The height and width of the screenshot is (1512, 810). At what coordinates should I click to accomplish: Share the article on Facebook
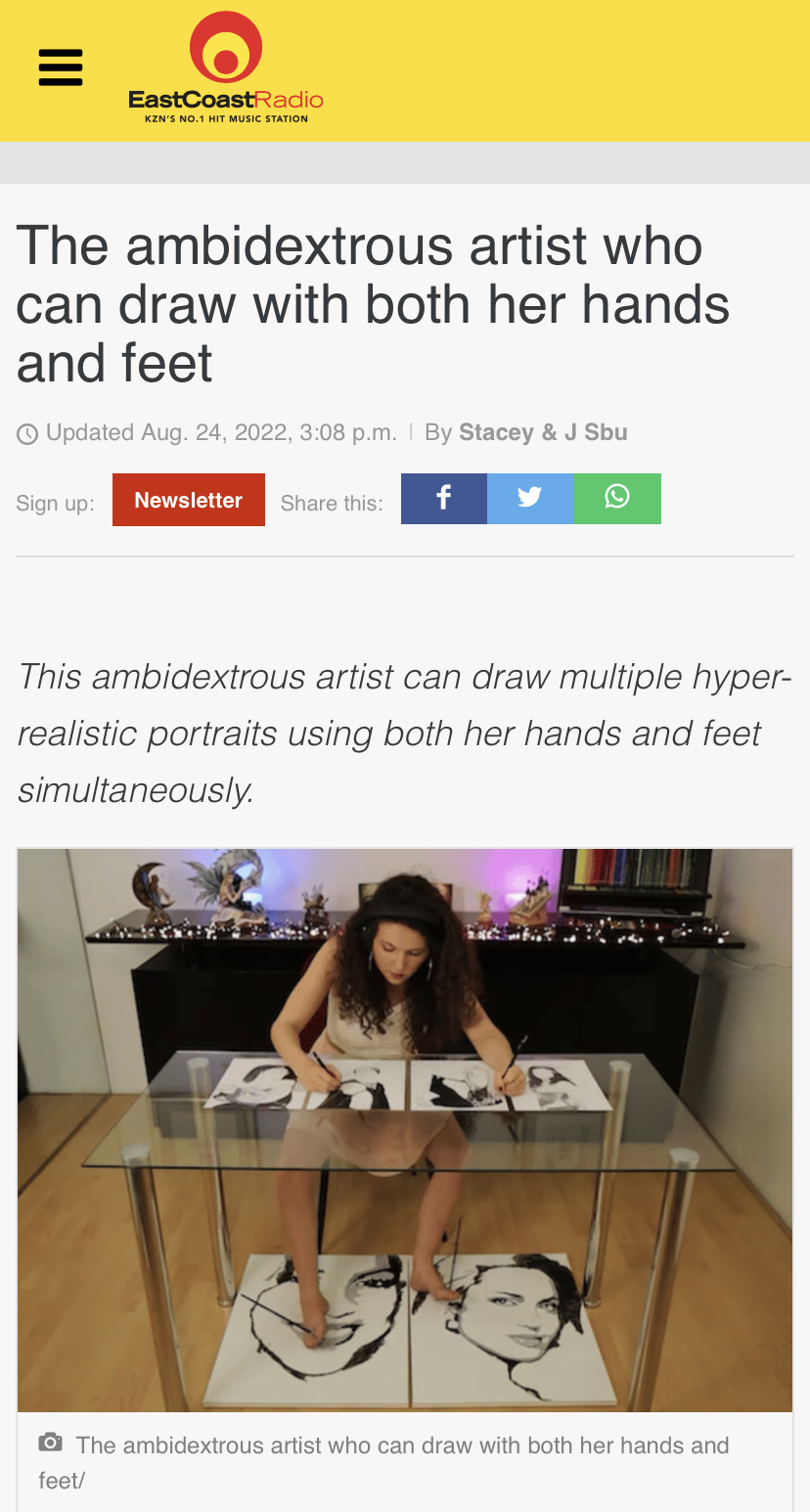(x=444, y=499)
